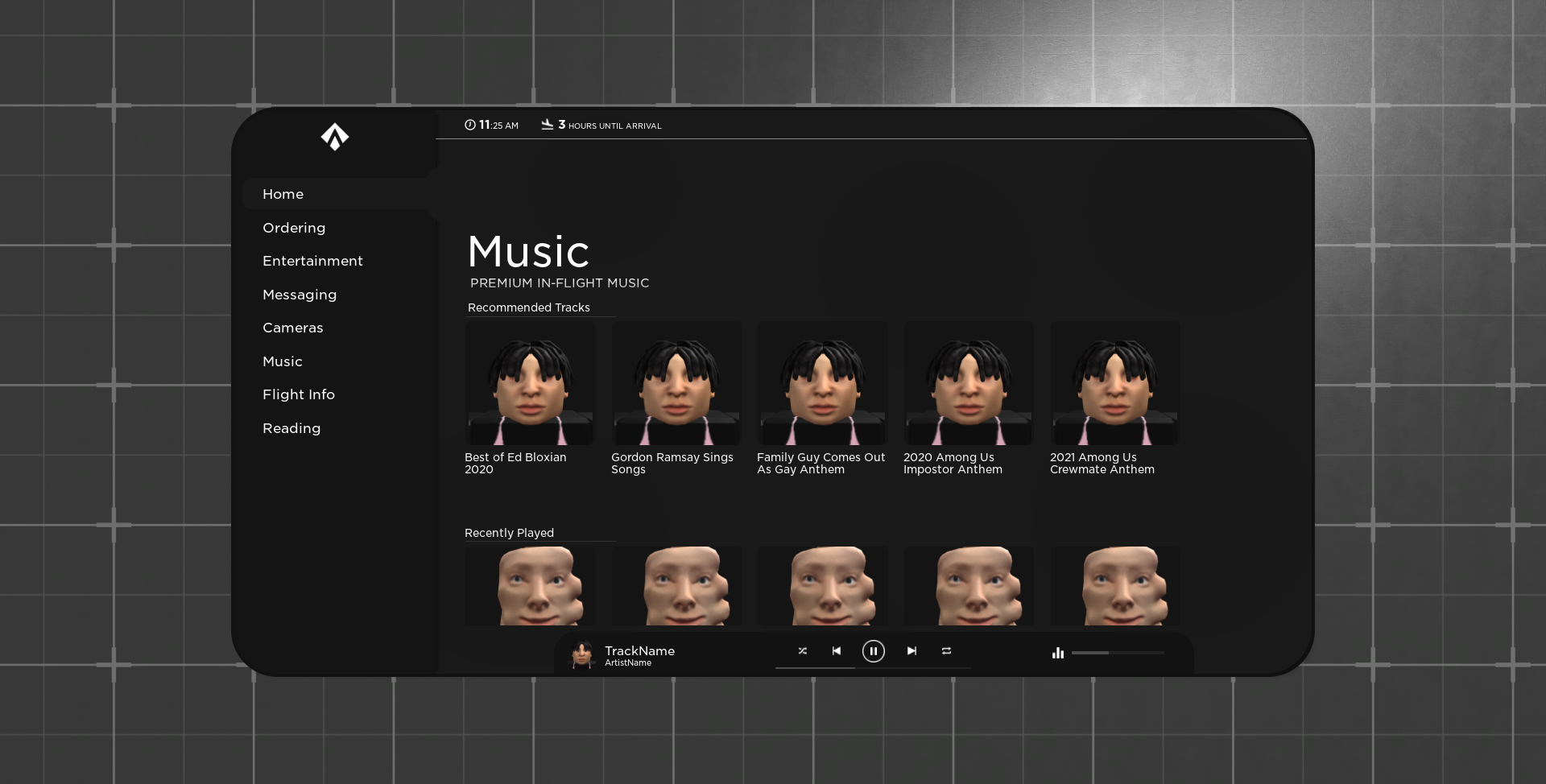This screenshot has width=1546, height=784.
Task: Click the clock icon in status bar
Action: point(470,125)
